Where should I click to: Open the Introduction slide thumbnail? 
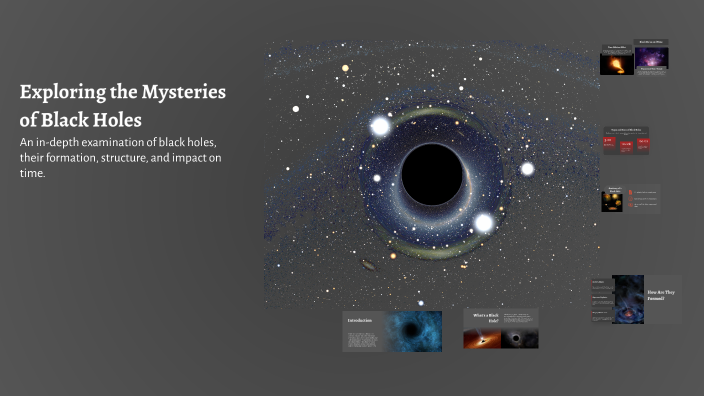392,331
